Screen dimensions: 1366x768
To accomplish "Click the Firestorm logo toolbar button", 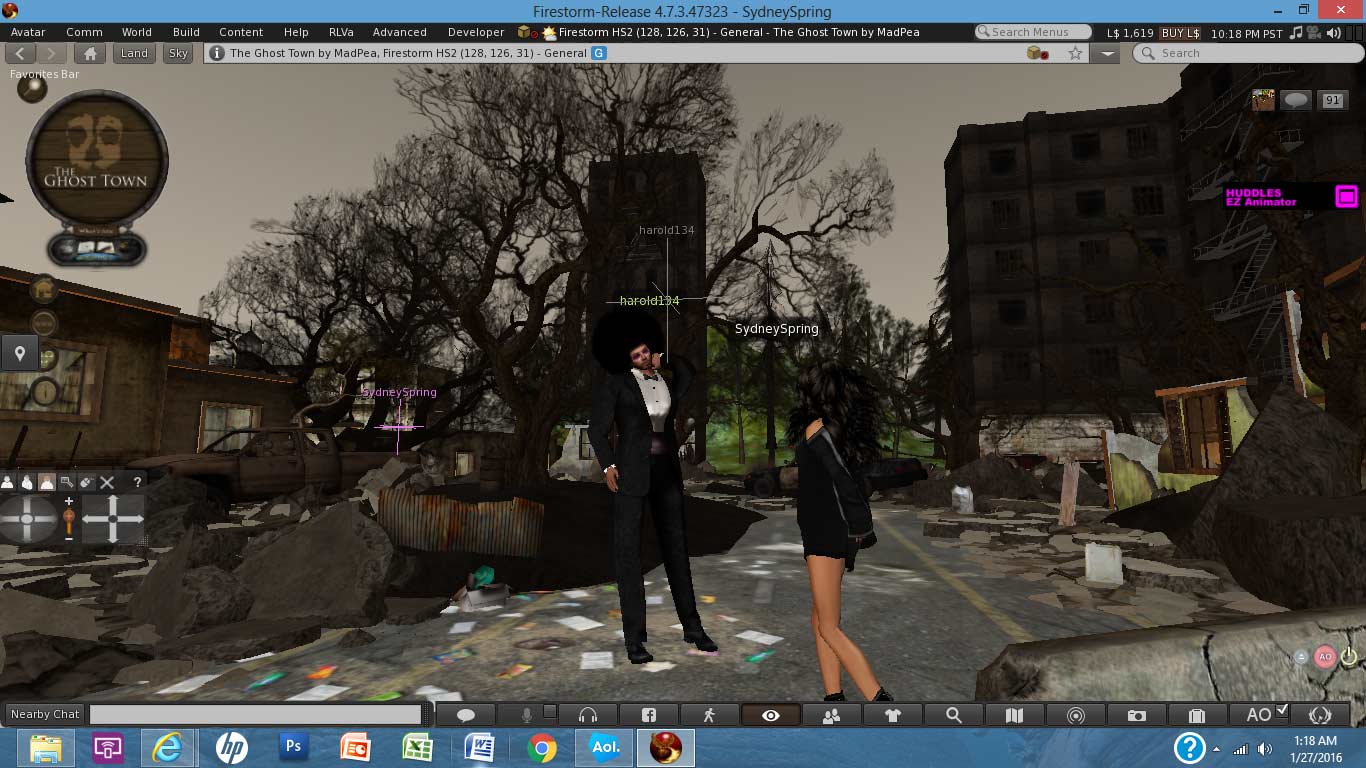I will click(1319, 715).
